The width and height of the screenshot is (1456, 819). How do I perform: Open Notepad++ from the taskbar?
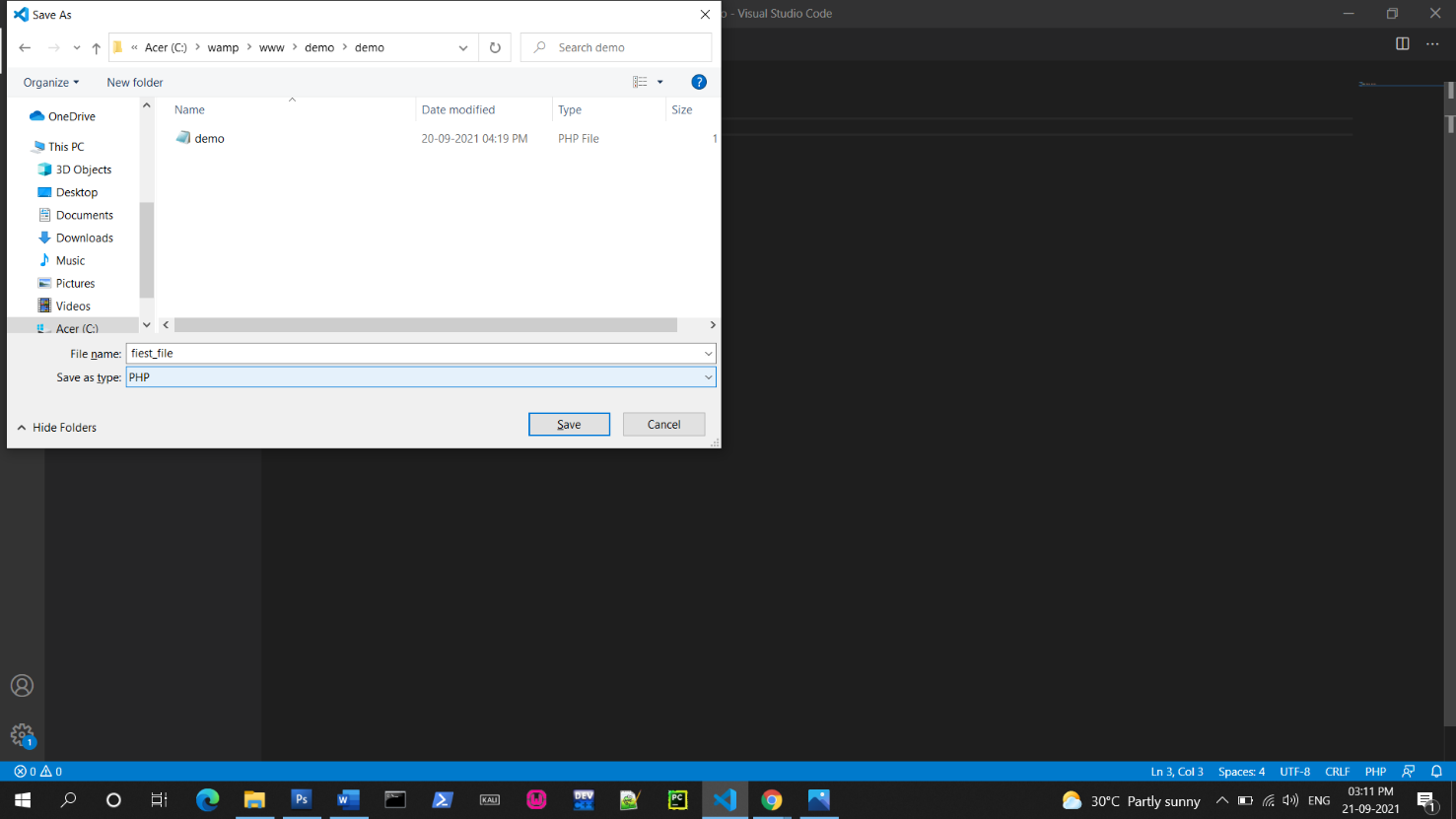630,799
